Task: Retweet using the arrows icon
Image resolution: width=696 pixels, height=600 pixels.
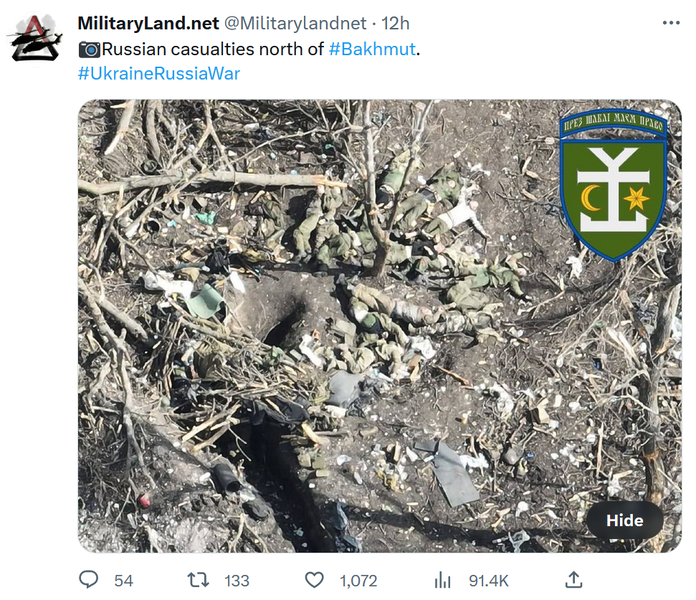Action: (x=198, y=580)
